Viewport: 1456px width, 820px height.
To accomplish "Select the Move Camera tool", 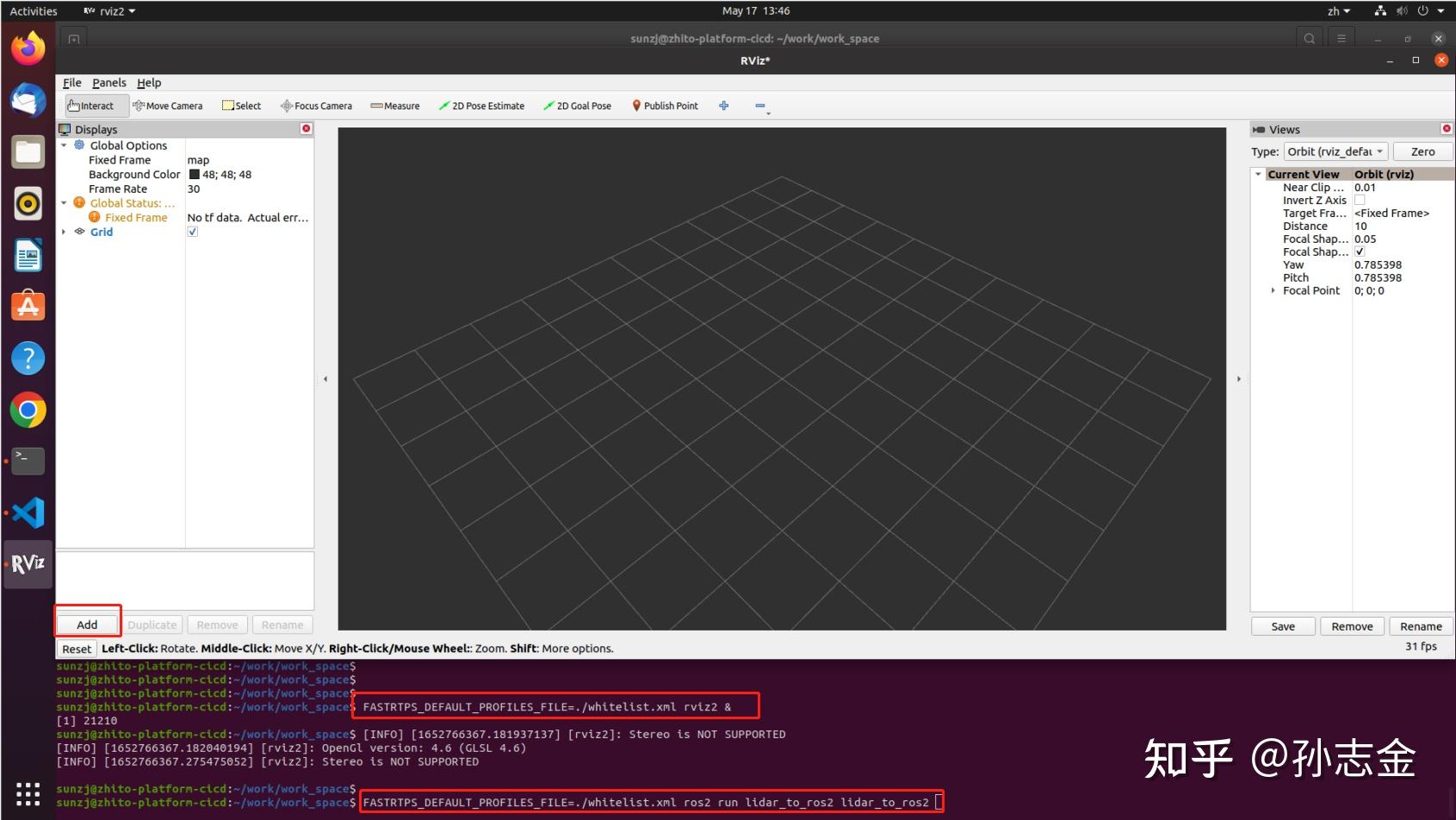I will 168,106.
